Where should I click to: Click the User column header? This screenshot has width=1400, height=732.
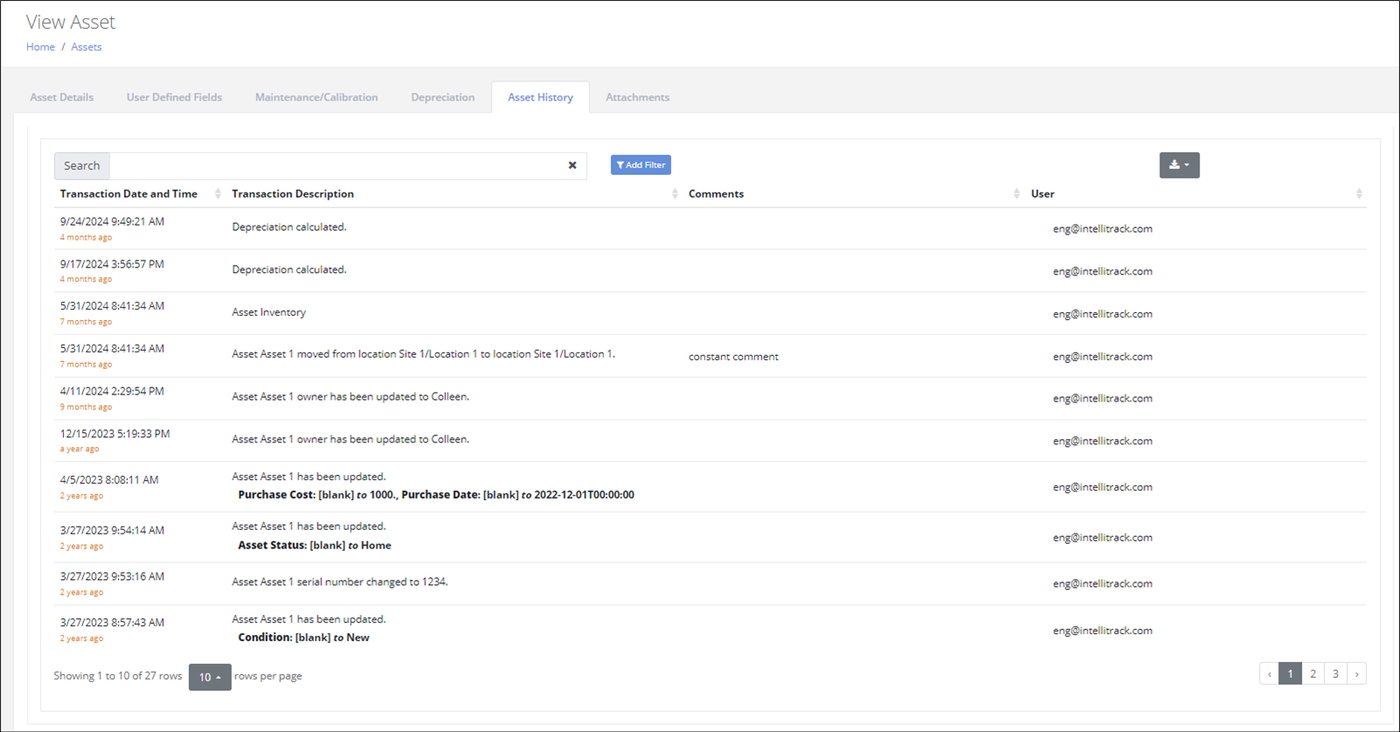coord(1043,194)
